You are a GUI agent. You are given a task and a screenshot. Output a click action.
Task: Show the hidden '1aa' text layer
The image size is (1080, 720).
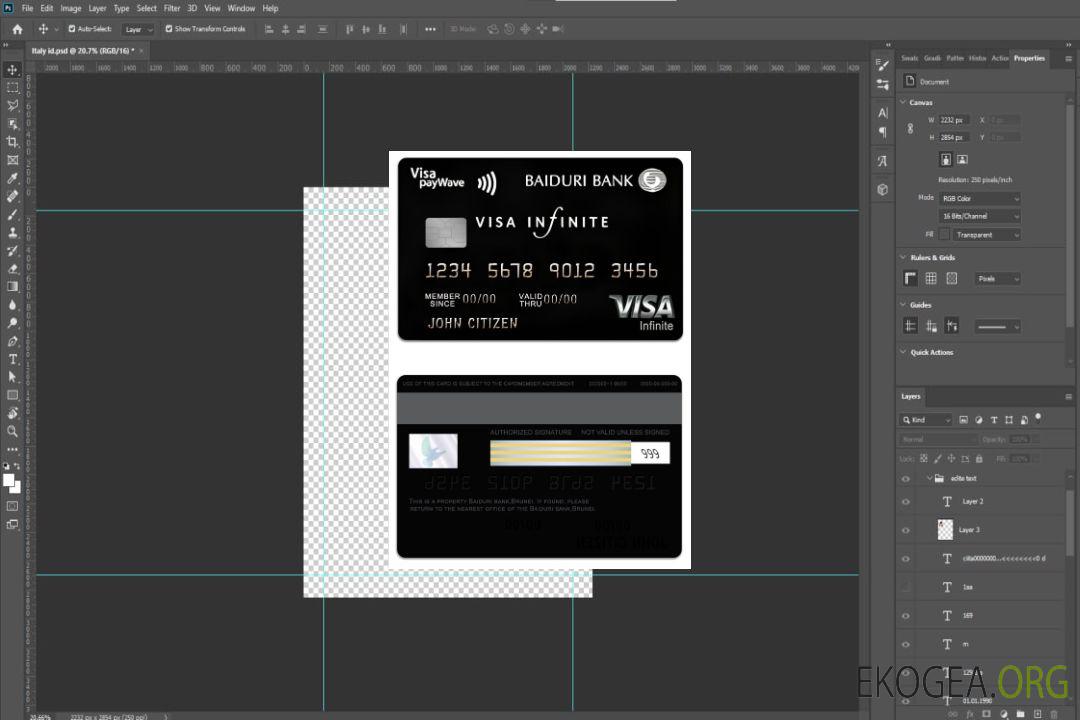tap(906, 588)
